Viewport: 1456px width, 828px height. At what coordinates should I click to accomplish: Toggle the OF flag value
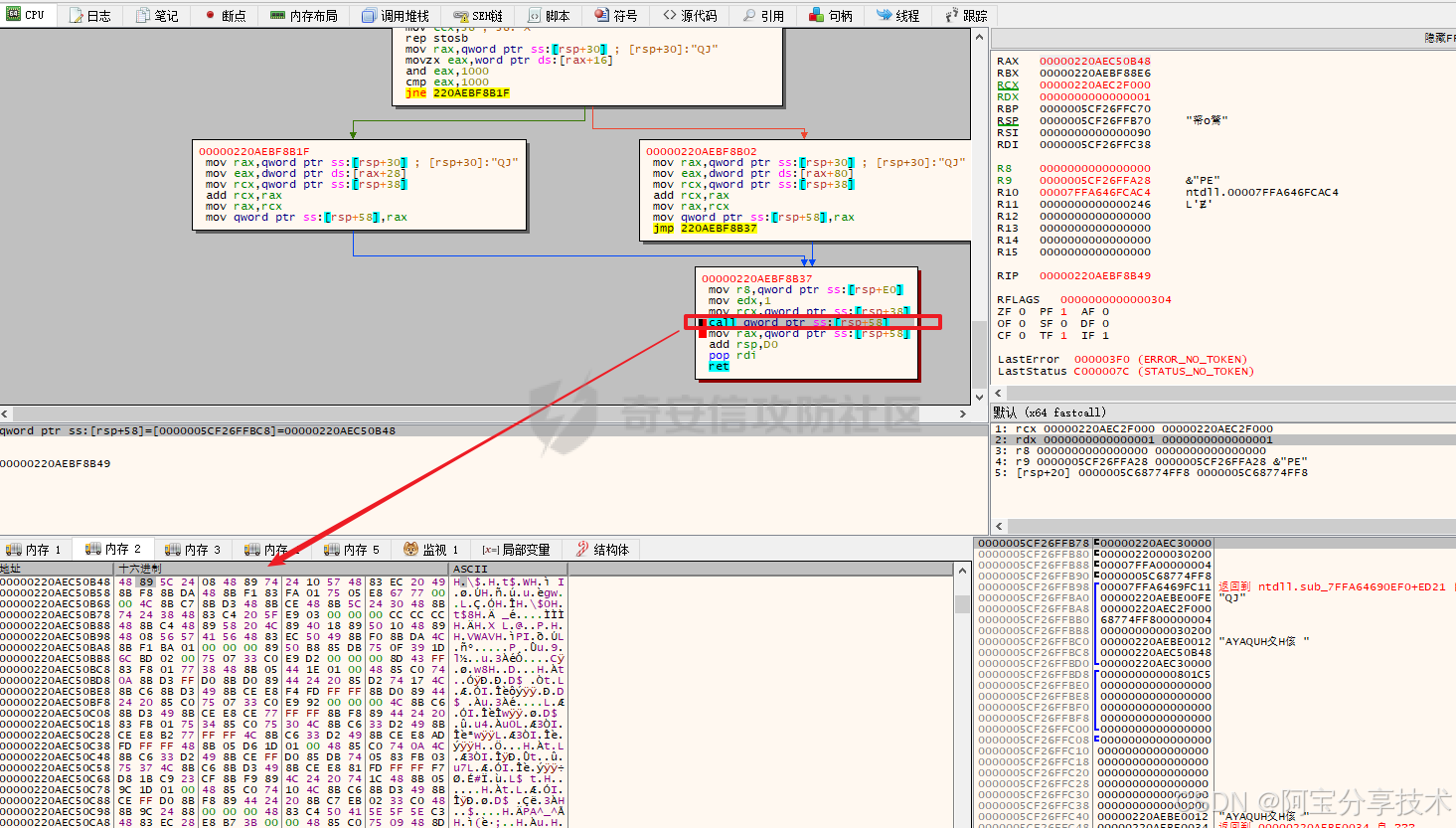(1021, 323)
